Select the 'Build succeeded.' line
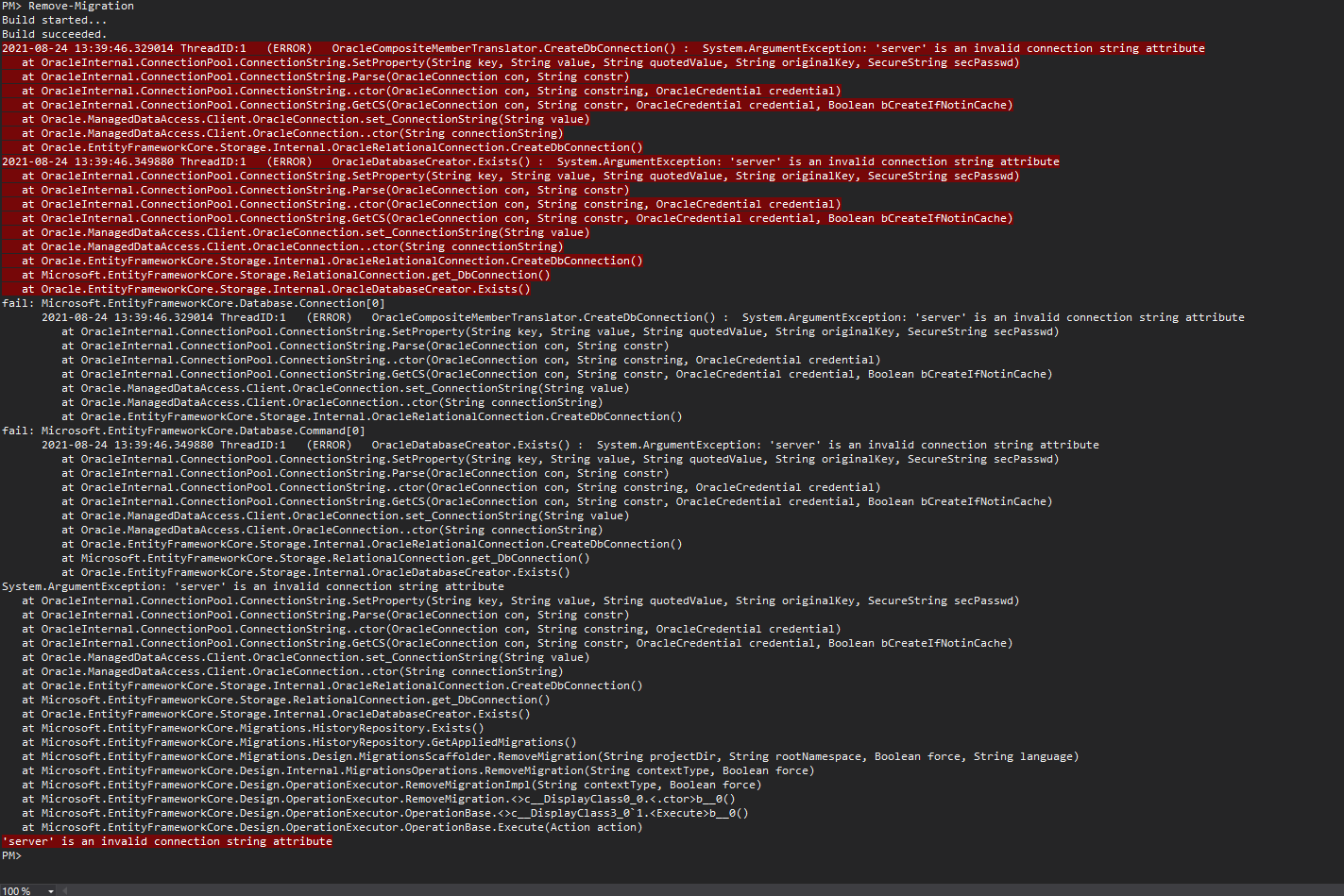 55,34
